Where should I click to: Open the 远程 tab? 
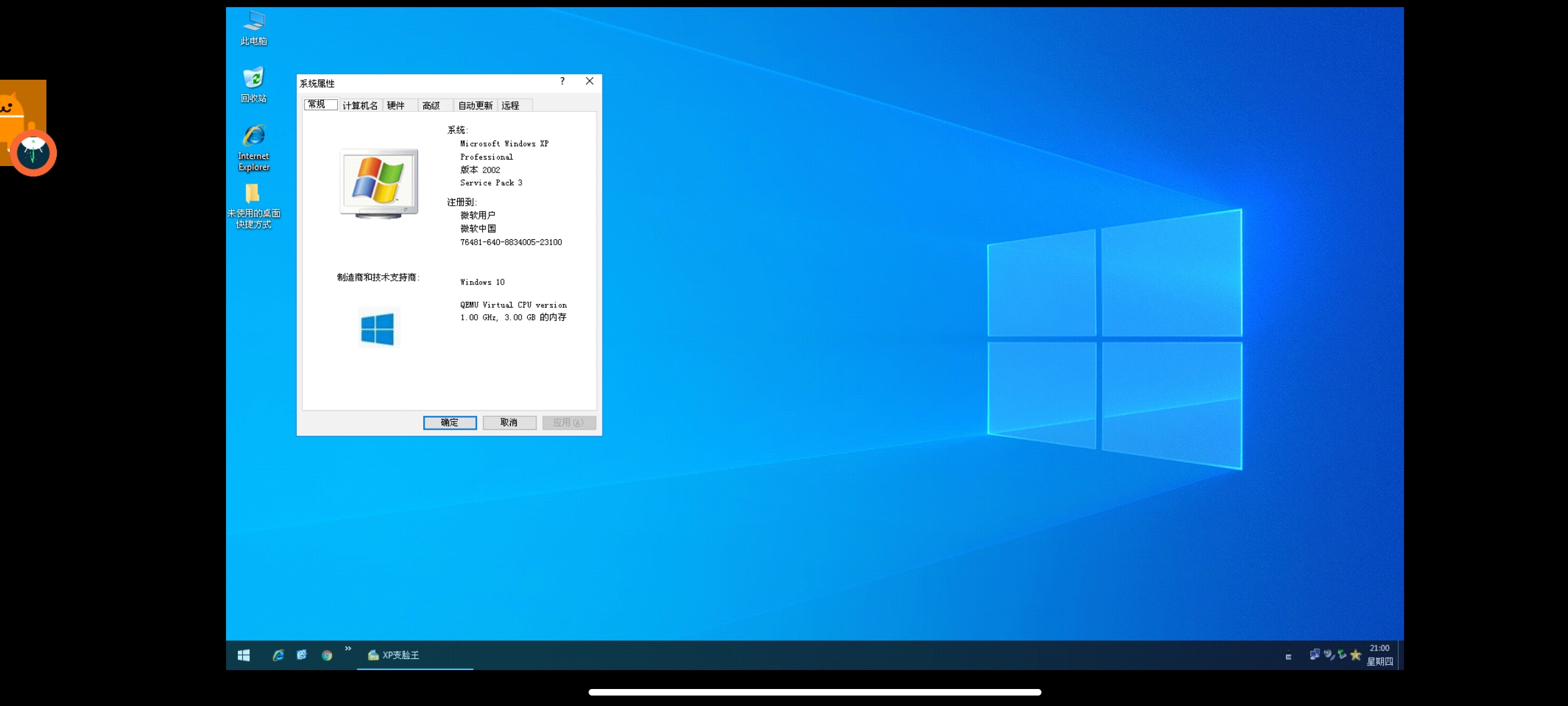[515, 105]
